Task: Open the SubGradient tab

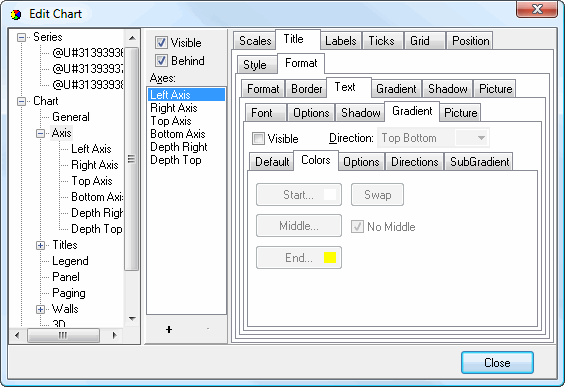Action: 479,162
